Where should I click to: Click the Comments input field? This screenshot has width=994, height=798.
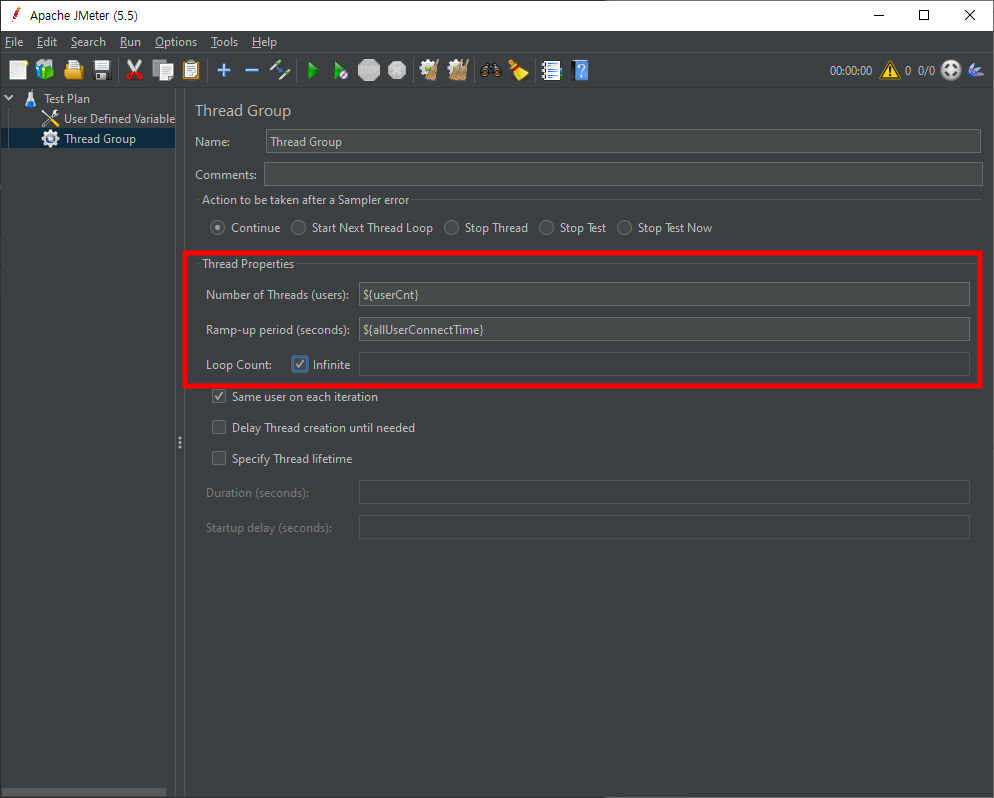pyautogui.click(x=623, y=174)
